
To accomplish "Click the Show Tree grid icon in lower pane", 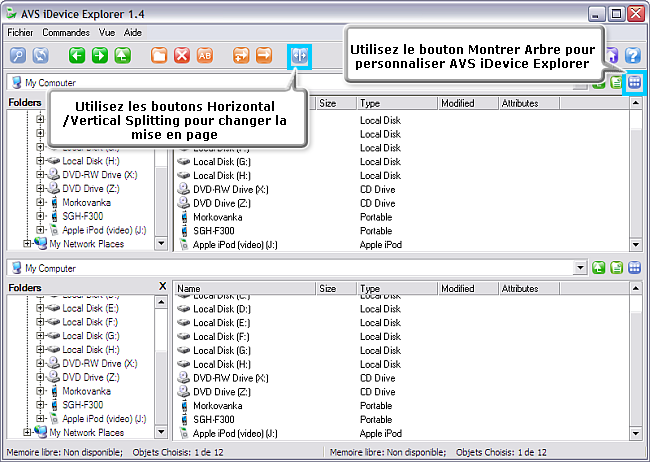I will tap(634, 268).
